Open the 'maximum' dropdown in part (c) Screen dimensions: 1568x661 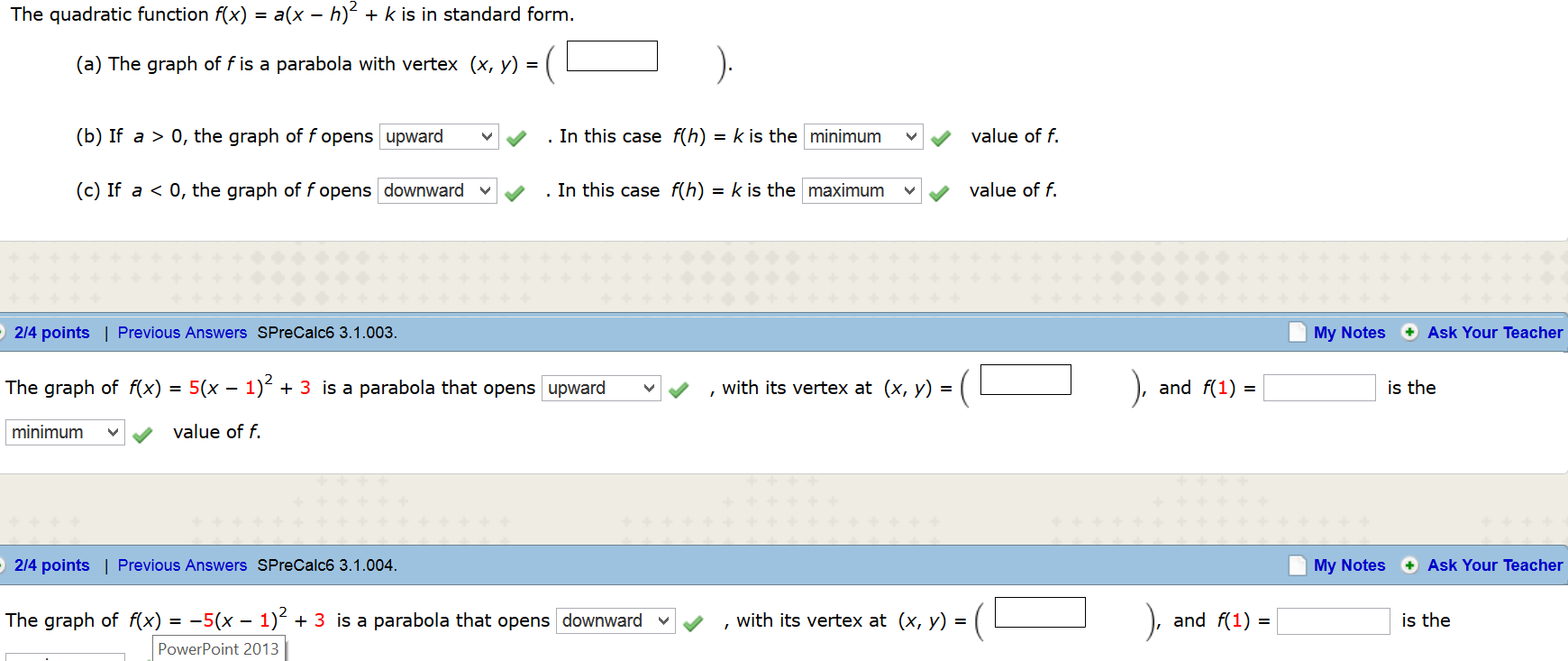tap(861, 190)
